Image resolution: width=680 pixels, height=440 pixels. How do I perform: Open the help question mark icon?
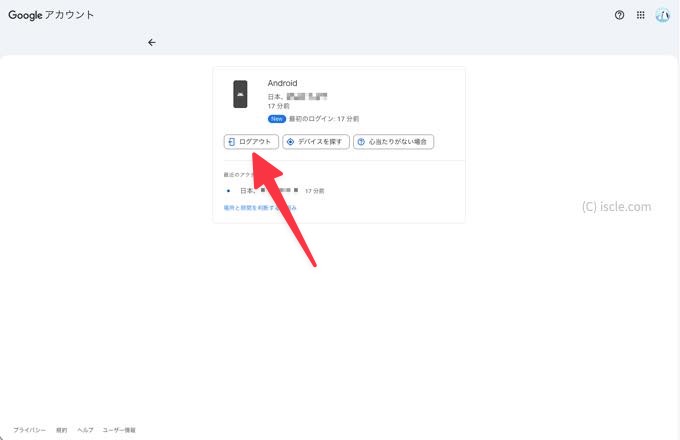[x=619, y=15]
